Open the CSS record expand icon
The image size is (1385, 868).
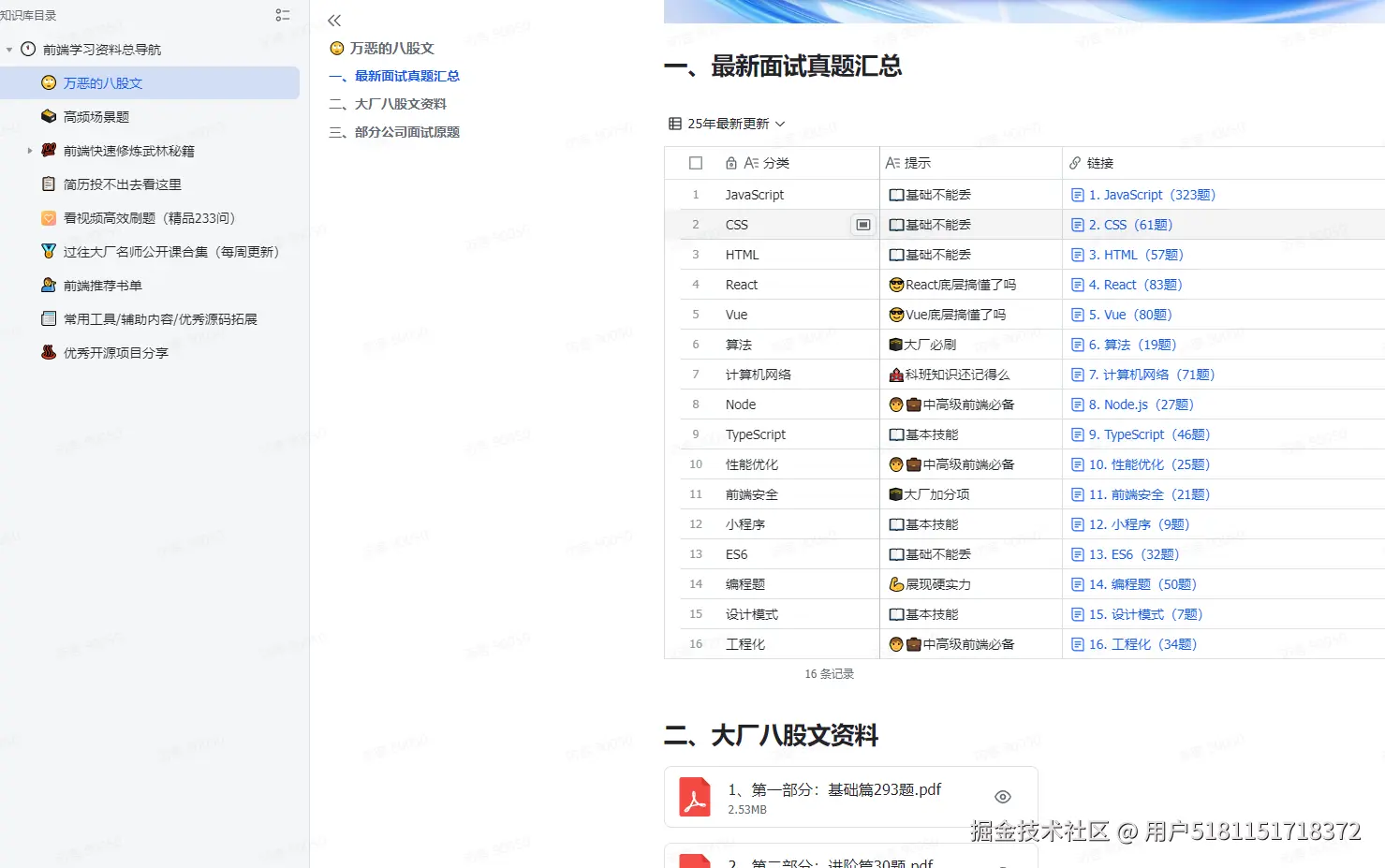(x=862, y=225)
